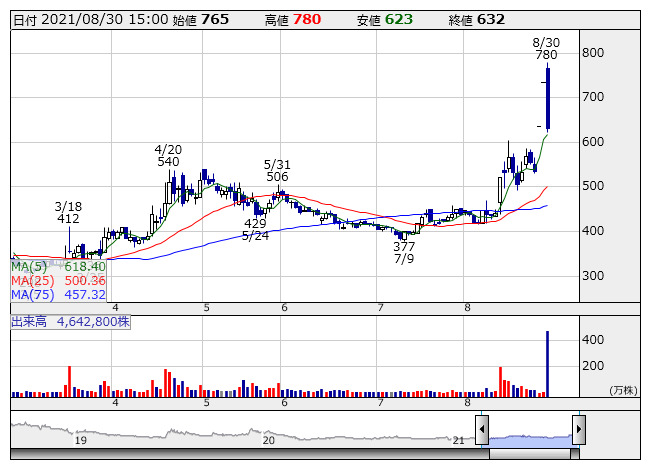The height and width of the screenshot is (470, 653).
Task: Click the 300 price axis label
Action: (593, 275)
